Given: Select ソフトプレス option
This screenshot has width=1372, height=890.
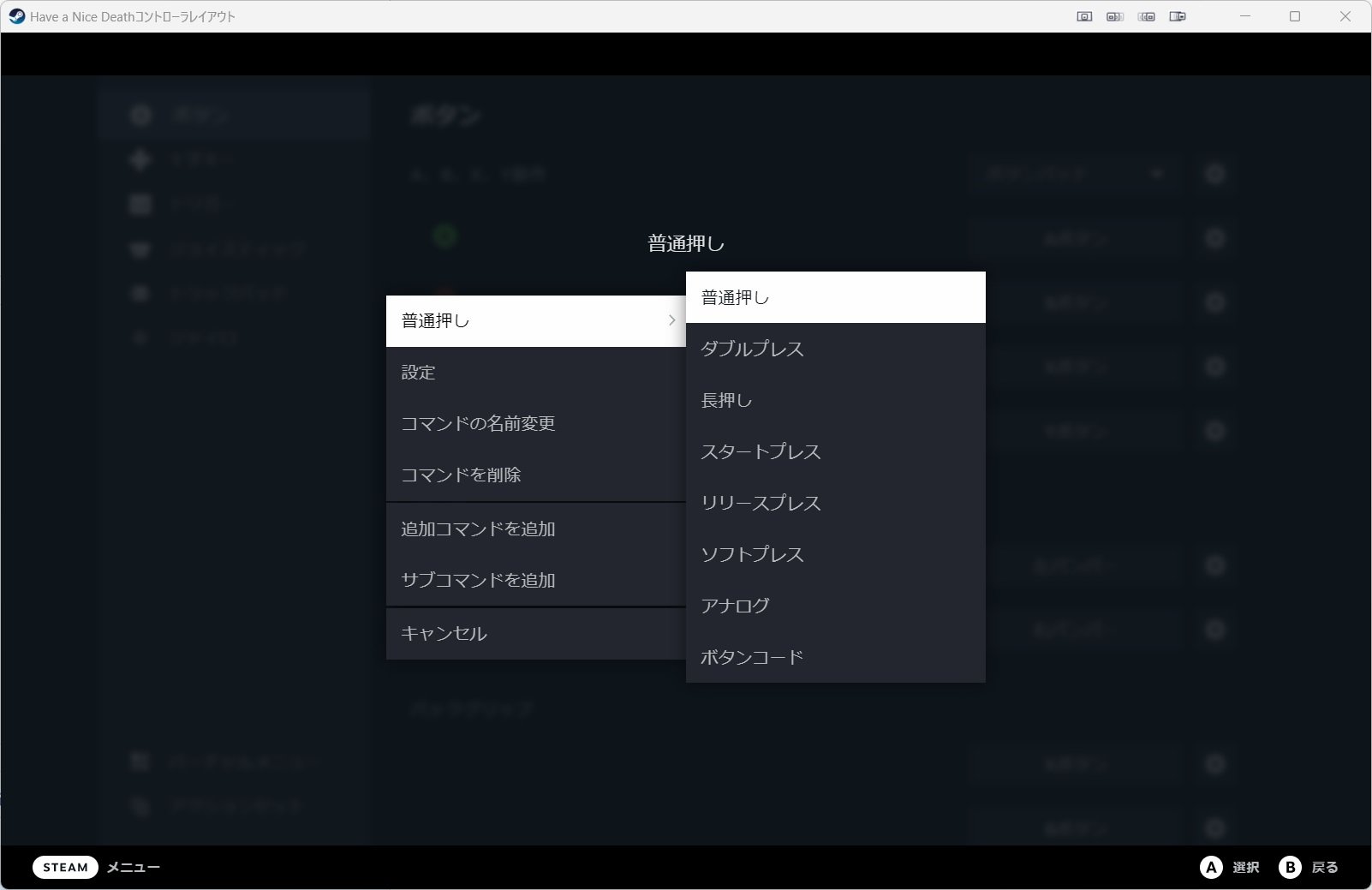Looking at the screenshot, I should pos(835,554).
